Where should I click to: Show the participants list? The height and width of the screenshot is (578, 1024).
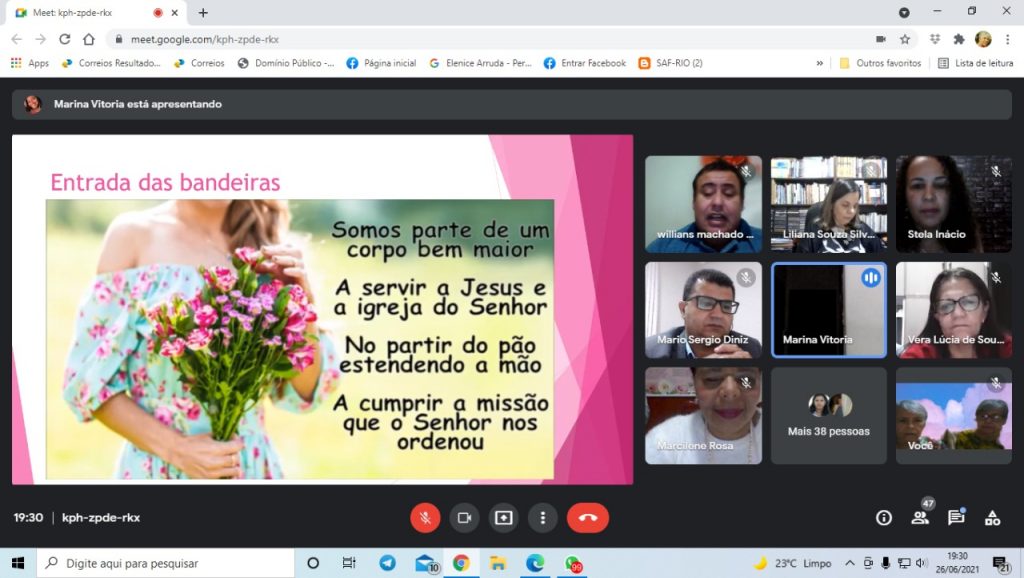click(920, 518)
